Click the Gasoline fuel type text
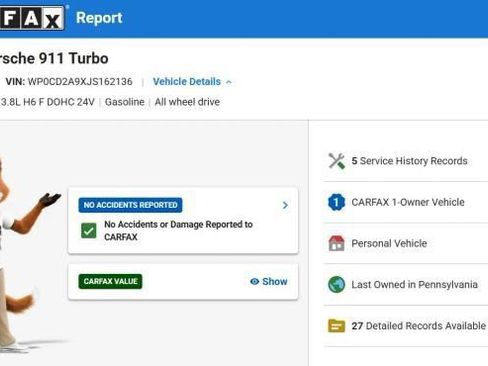 pyautogui.click(x=125, y=102)
